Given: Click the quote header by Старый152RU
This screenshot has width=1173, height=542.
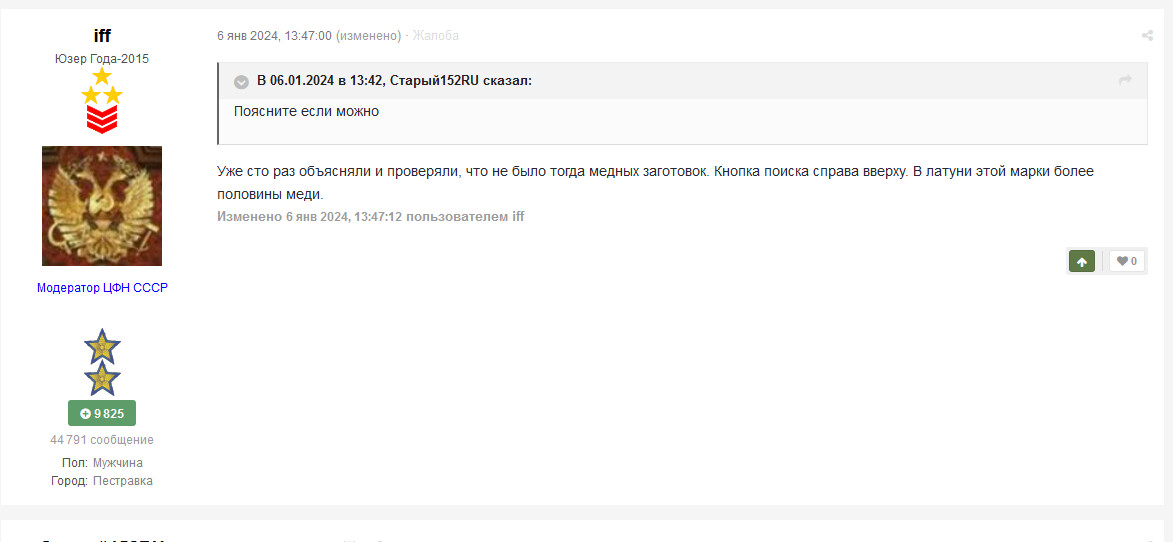Looking at the screenshot, I should pyautogui.click(x=394, y=81).
